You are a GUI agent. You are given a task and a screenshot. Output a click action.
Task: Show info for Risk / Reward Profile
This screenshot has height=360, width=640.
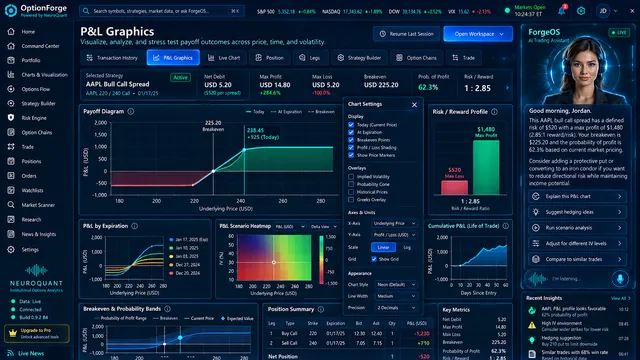pos(494,112)
